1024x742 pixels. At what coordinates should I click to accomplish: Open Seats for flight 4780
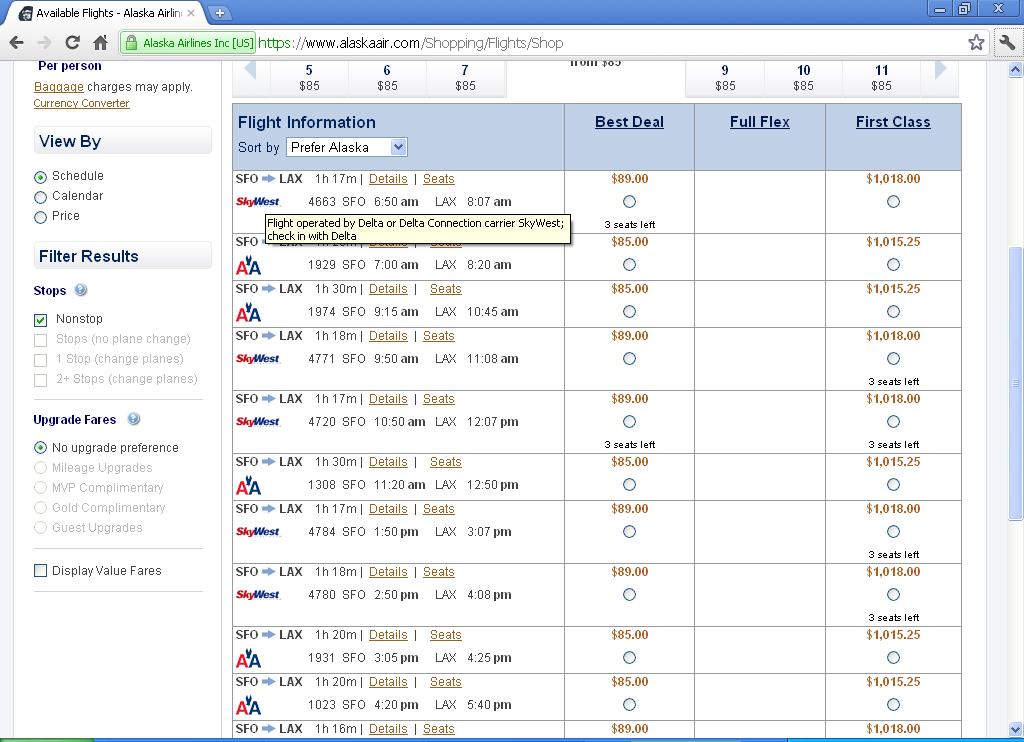(x=439, y=572)
